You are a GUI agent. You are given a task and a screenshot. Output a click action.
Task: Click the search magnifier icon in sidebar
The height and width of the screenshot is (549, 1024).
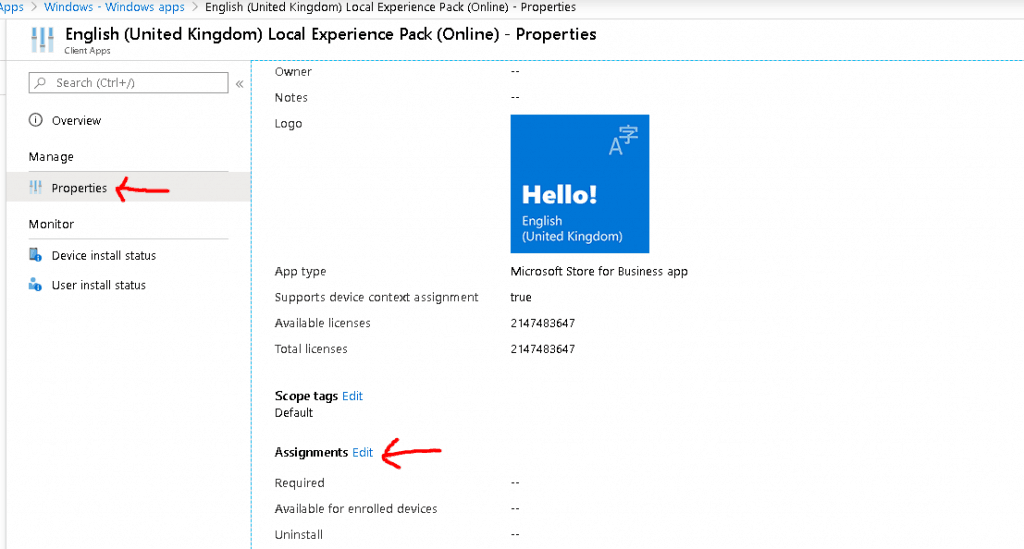click(40, 83)
